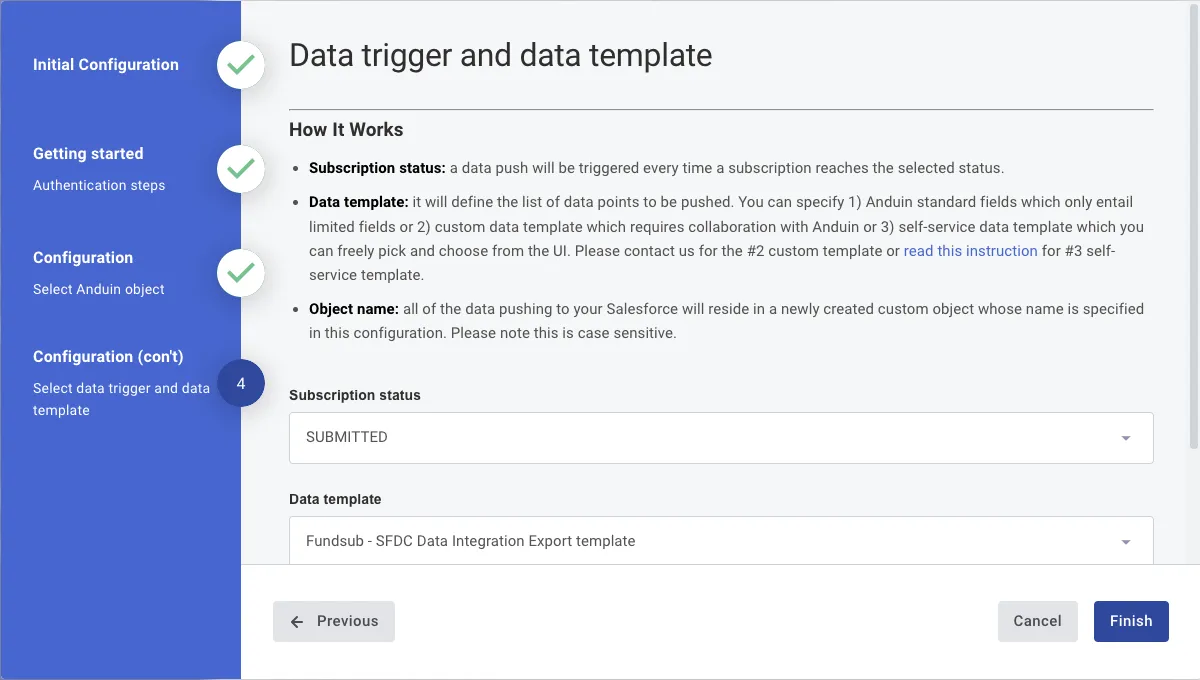Open the read this instruction link
Screen dimensions: 1200x680
[x=970, y=251]
